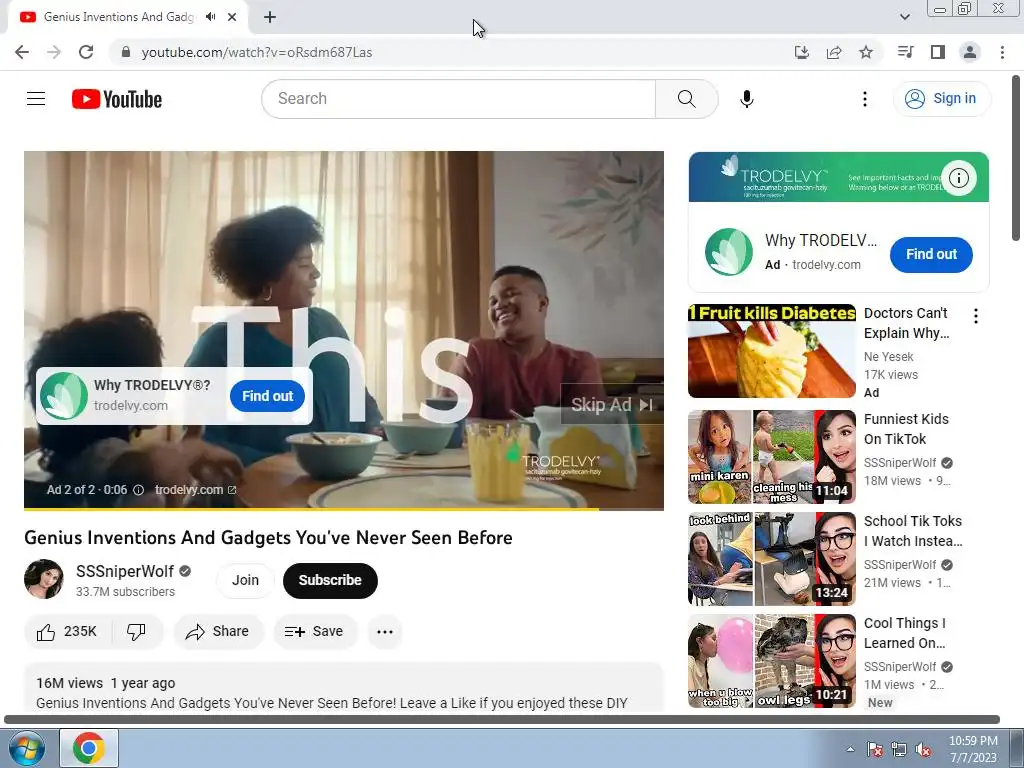Toggle the browser side panel
Screen dimensions: 1024x768
tap(938, 52)
